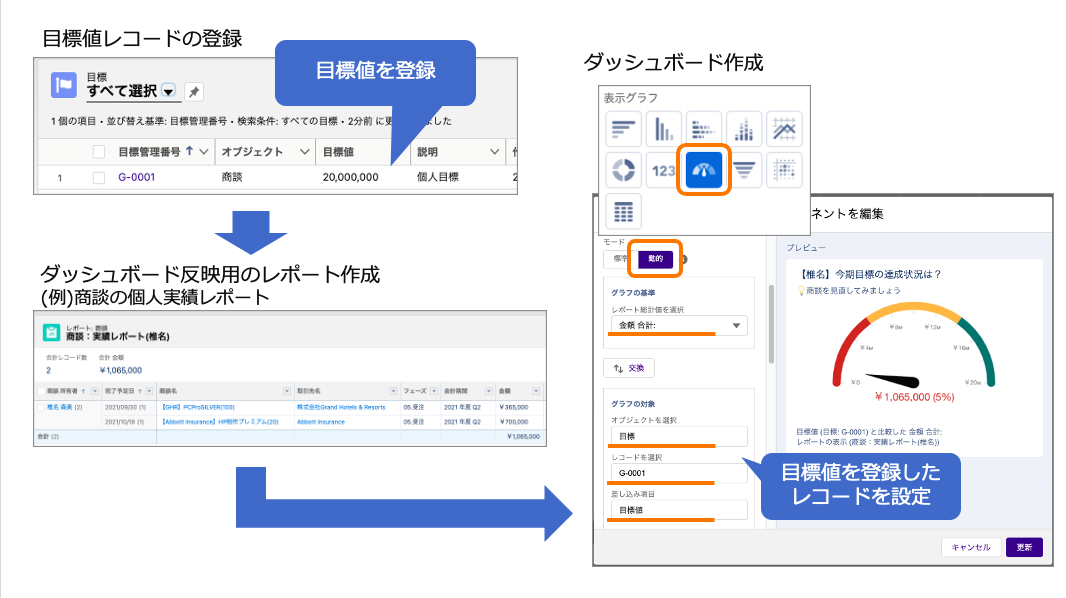Select the donut chart icon

pyautogui.click(x=623, y=170)
